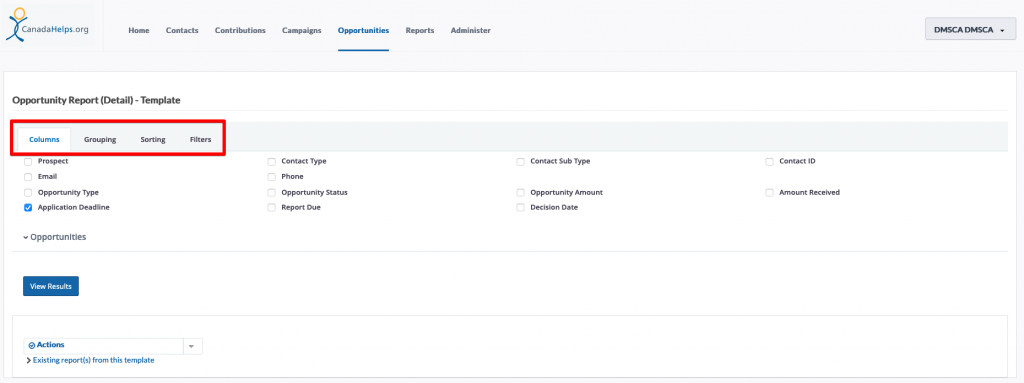Collapse the Opportunities section
This screenshot has height=383, width=1024.
[x=54, y=237]
